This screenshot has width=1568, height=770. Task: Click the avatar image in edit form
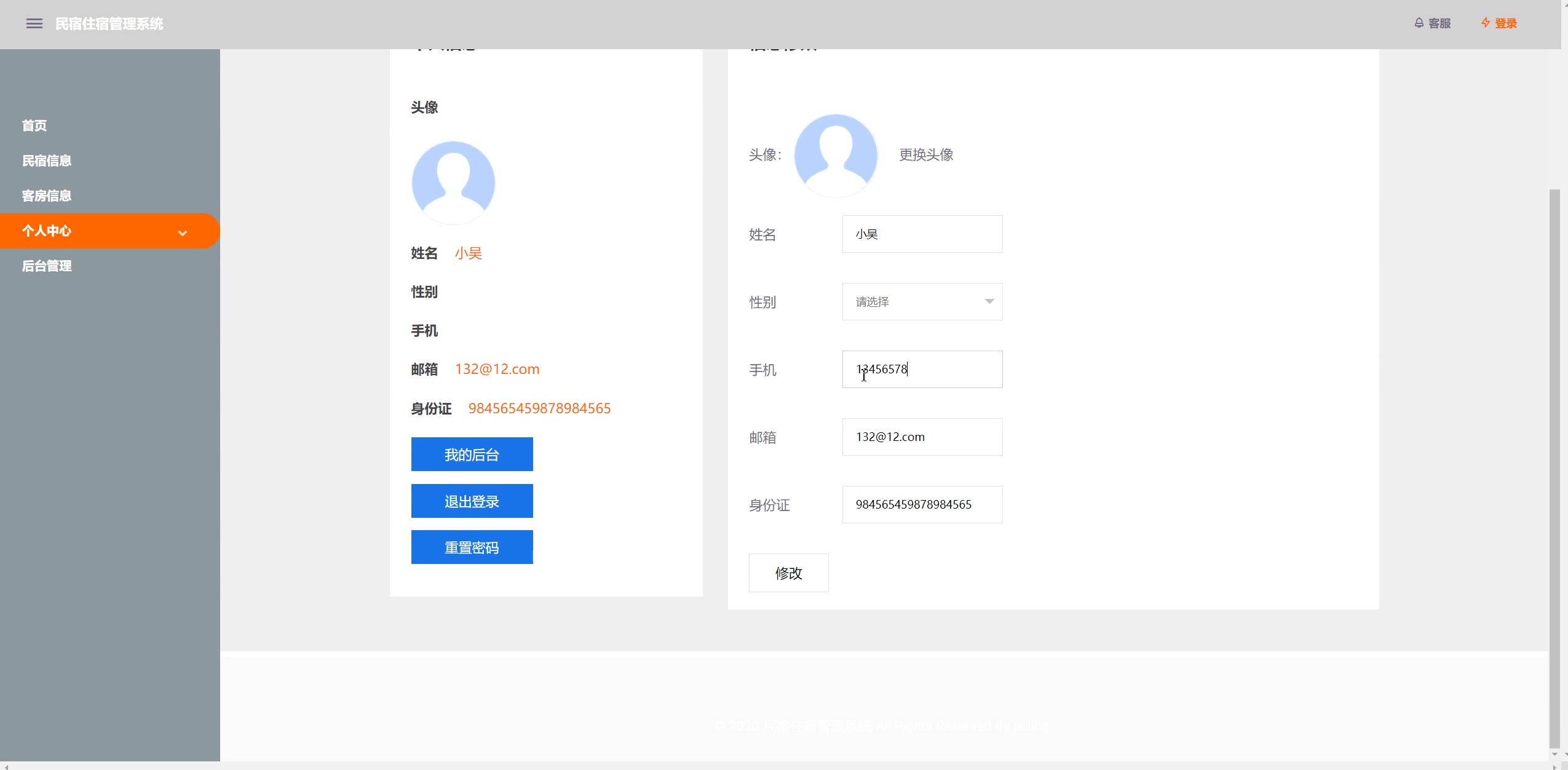(x=836, y=155)
